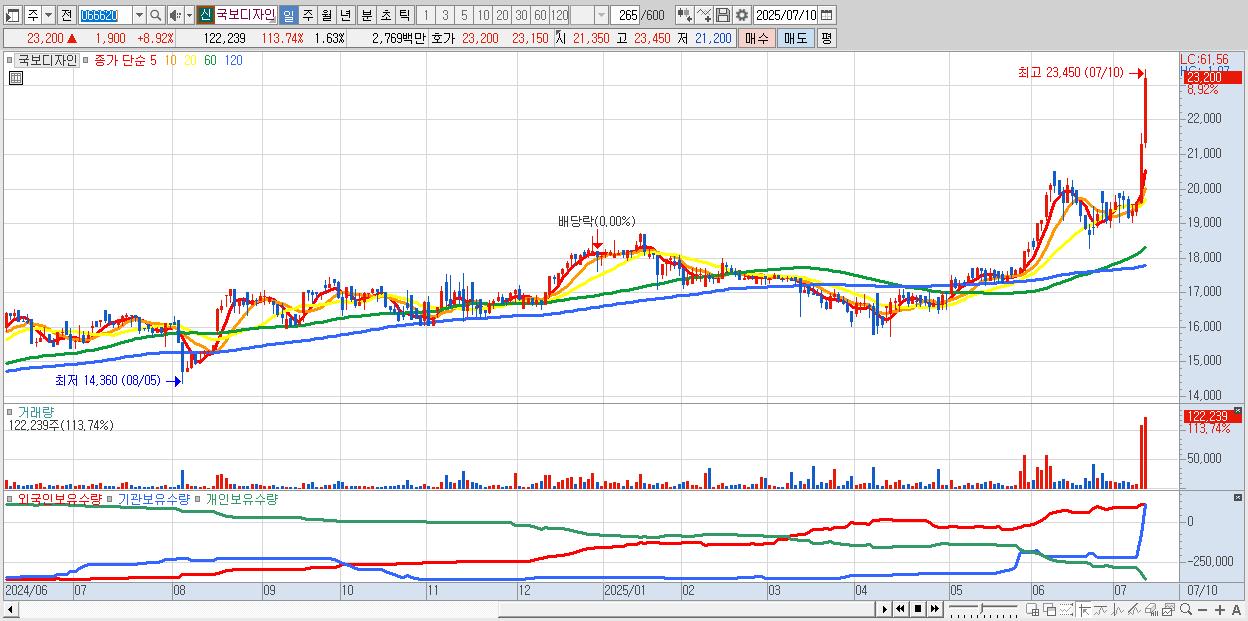This screenshot has height=621, width=1248.
Task: Click the play button in chart replay controls
Action: pos(885,609)
